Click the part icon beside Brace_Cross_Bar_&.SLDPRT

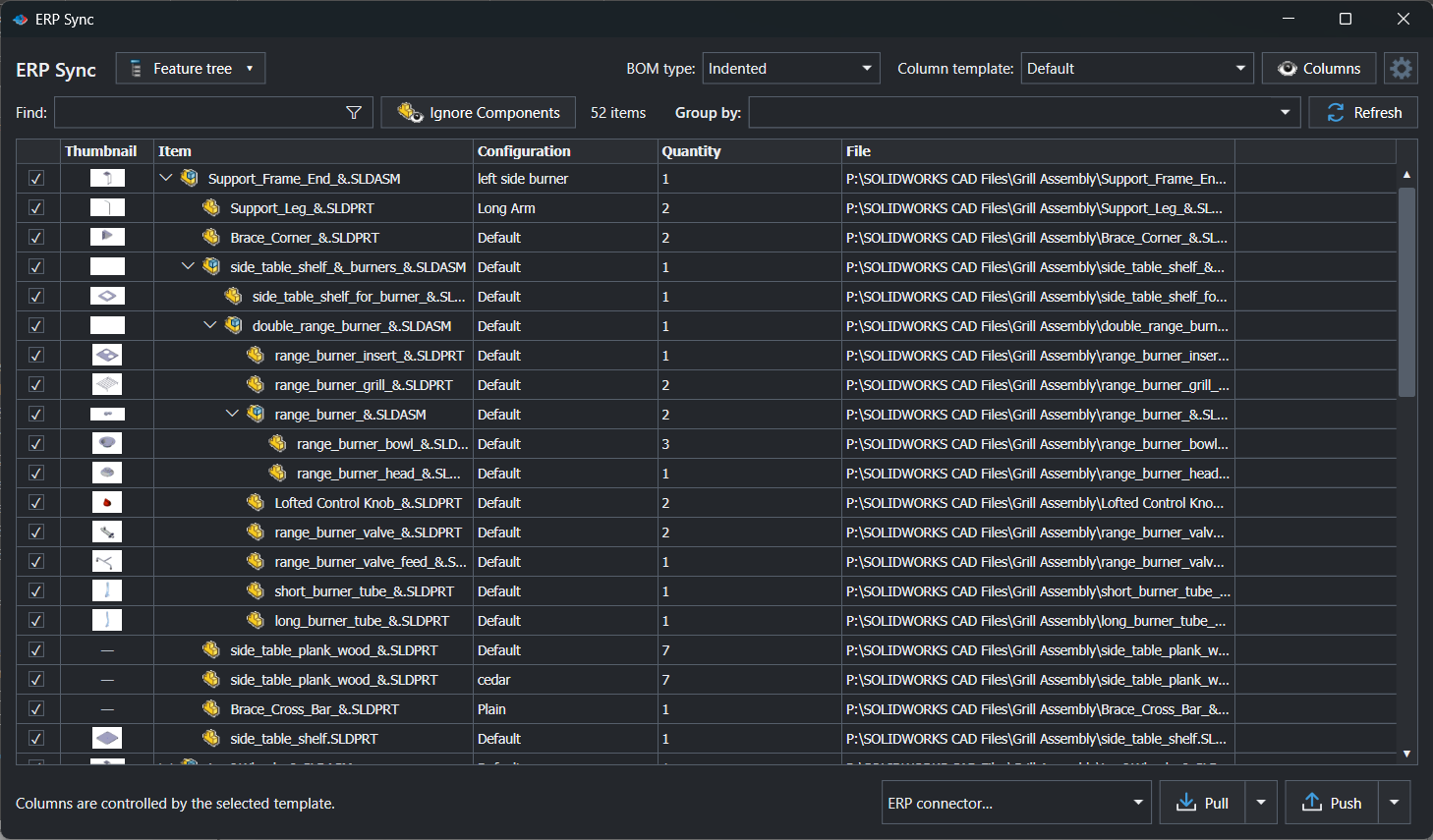(211, 708)
